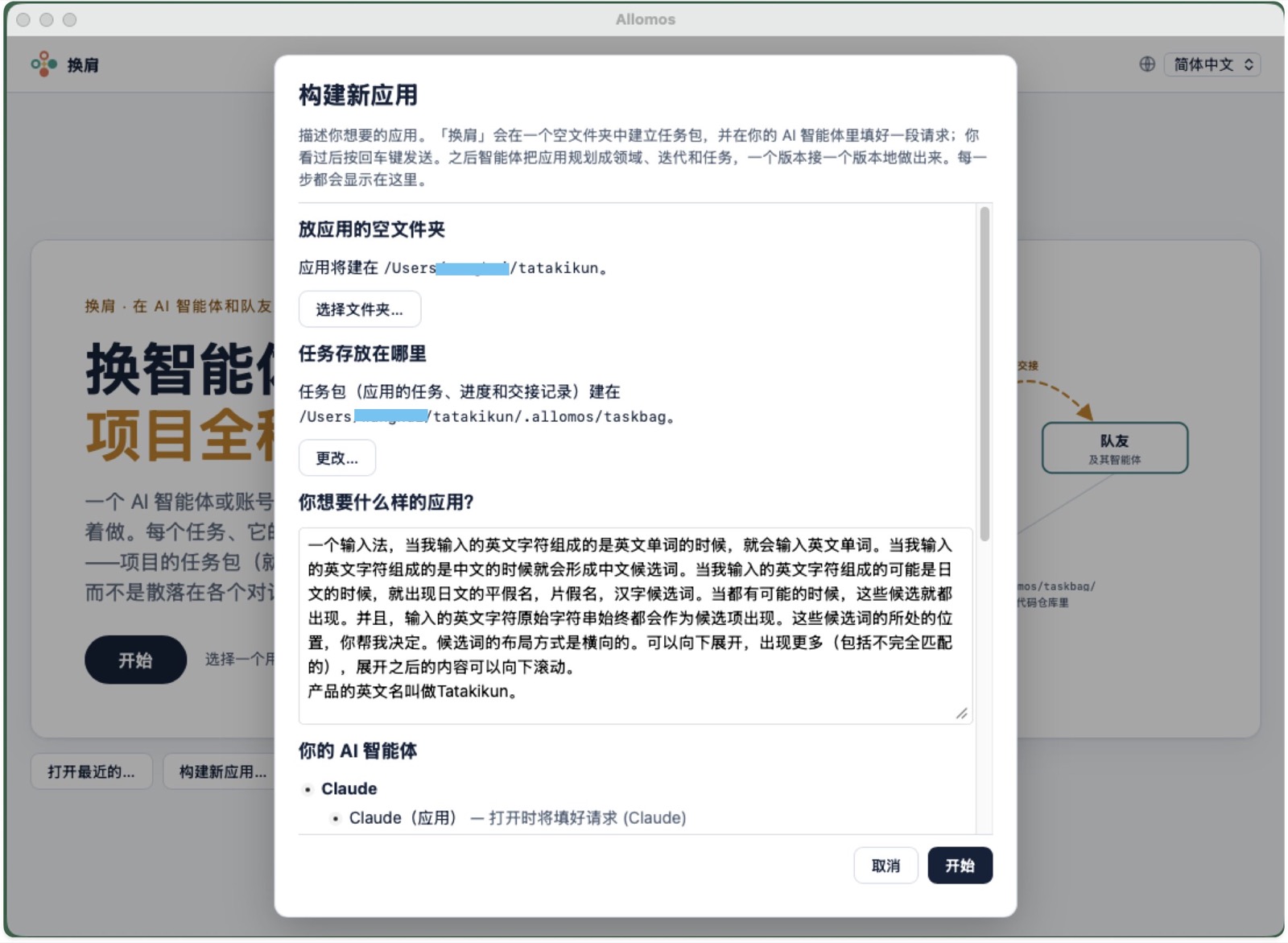Click the dialog vertical scrollbar
This screenshot has width=1288, height=943.
tap(985, 374)
